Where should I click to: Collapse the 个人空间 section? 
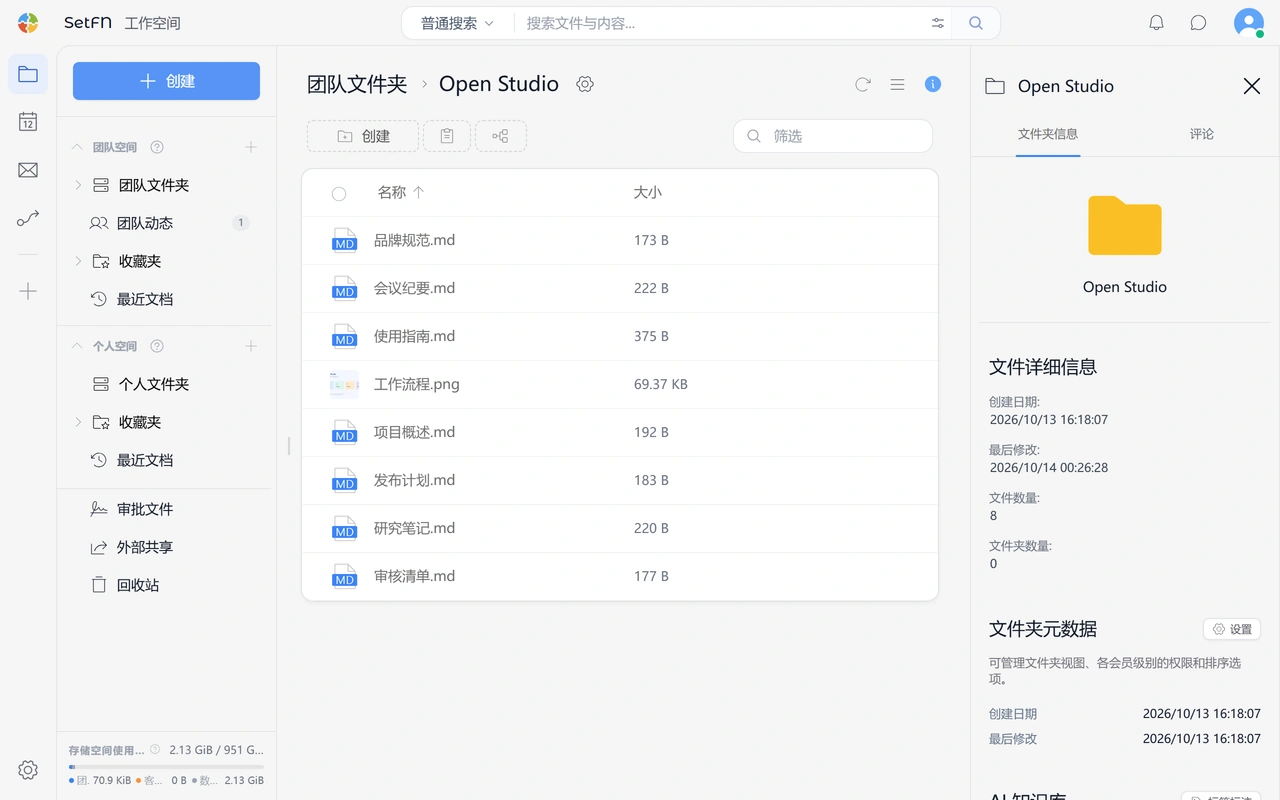click(x=77, y=346)
